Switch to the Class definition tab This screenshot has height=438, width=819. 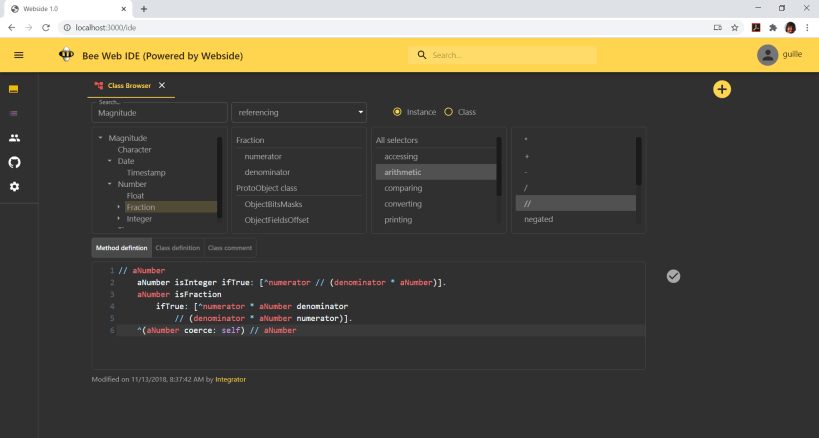(177, 247)
